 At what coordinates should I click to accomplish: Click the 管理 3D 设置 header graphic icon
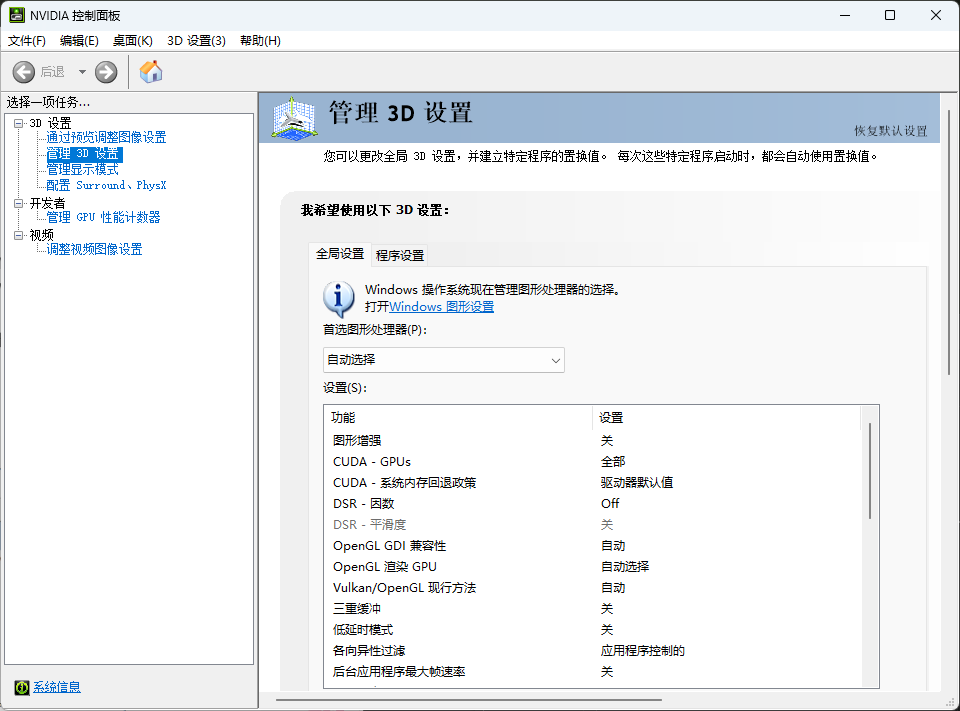point(294,118)
